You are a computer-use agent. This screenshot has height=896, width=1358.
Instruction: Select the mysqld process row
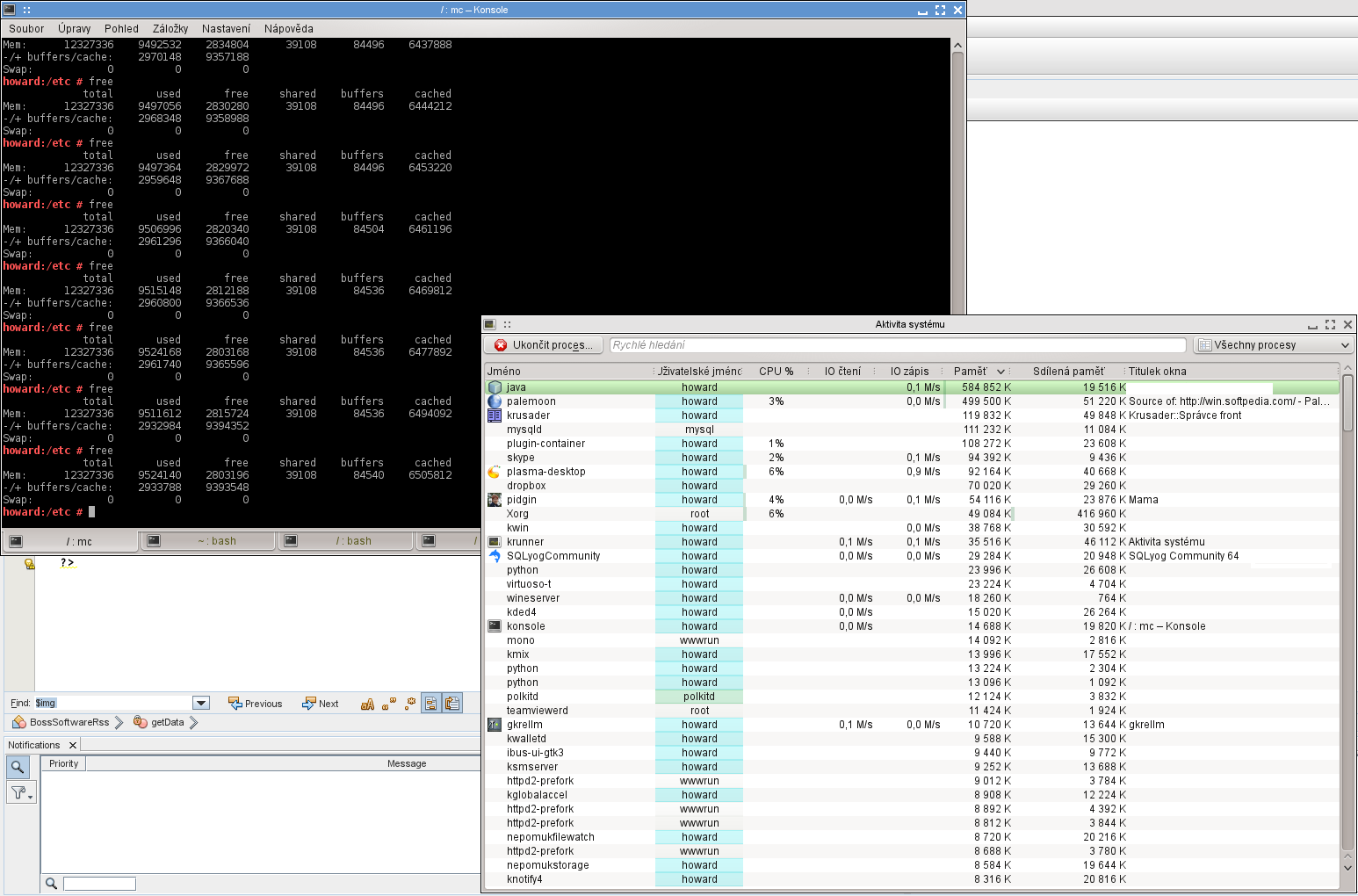(912, 430)
